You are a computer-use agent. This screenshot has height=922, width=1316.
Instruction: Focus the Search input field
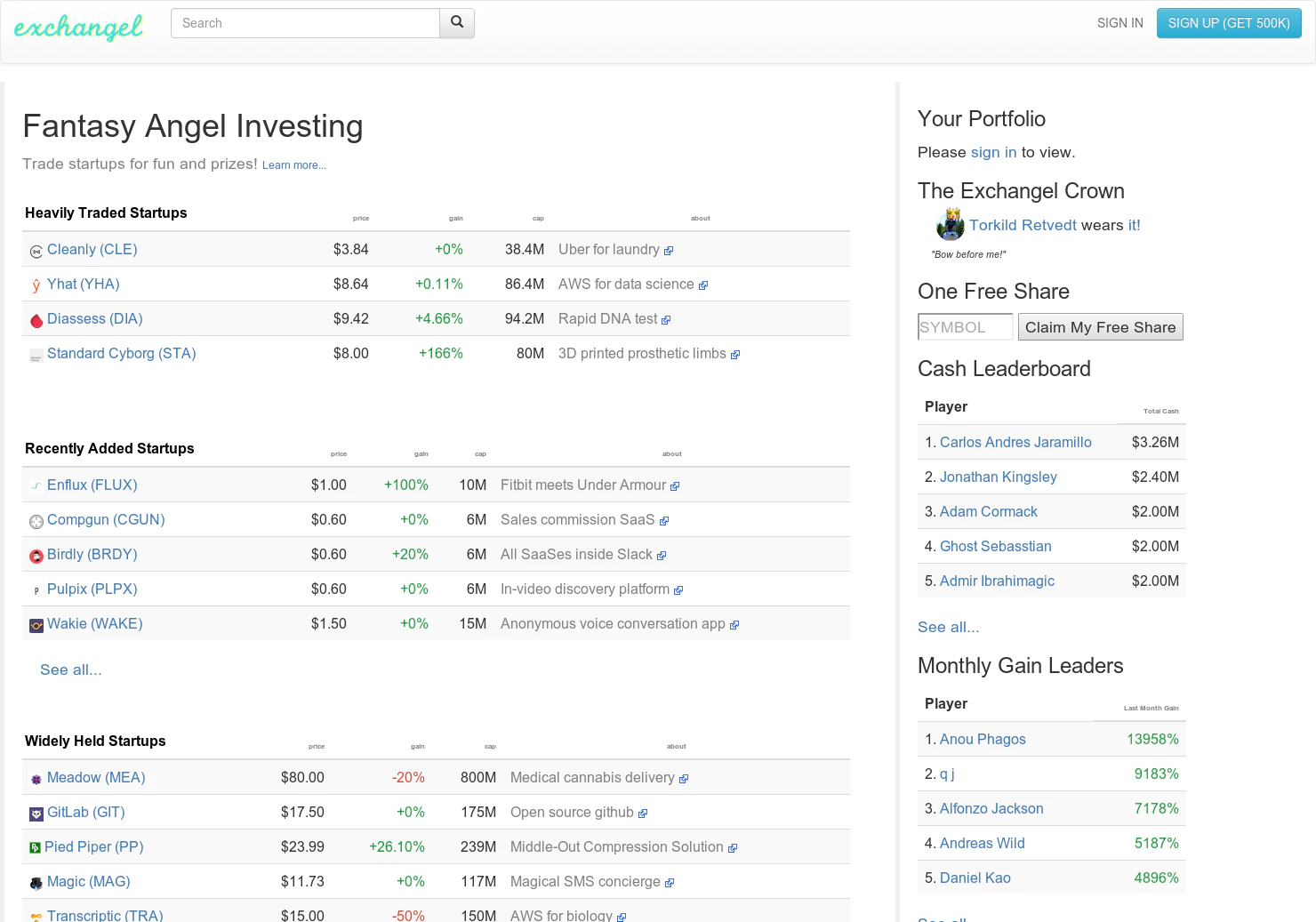305,23
